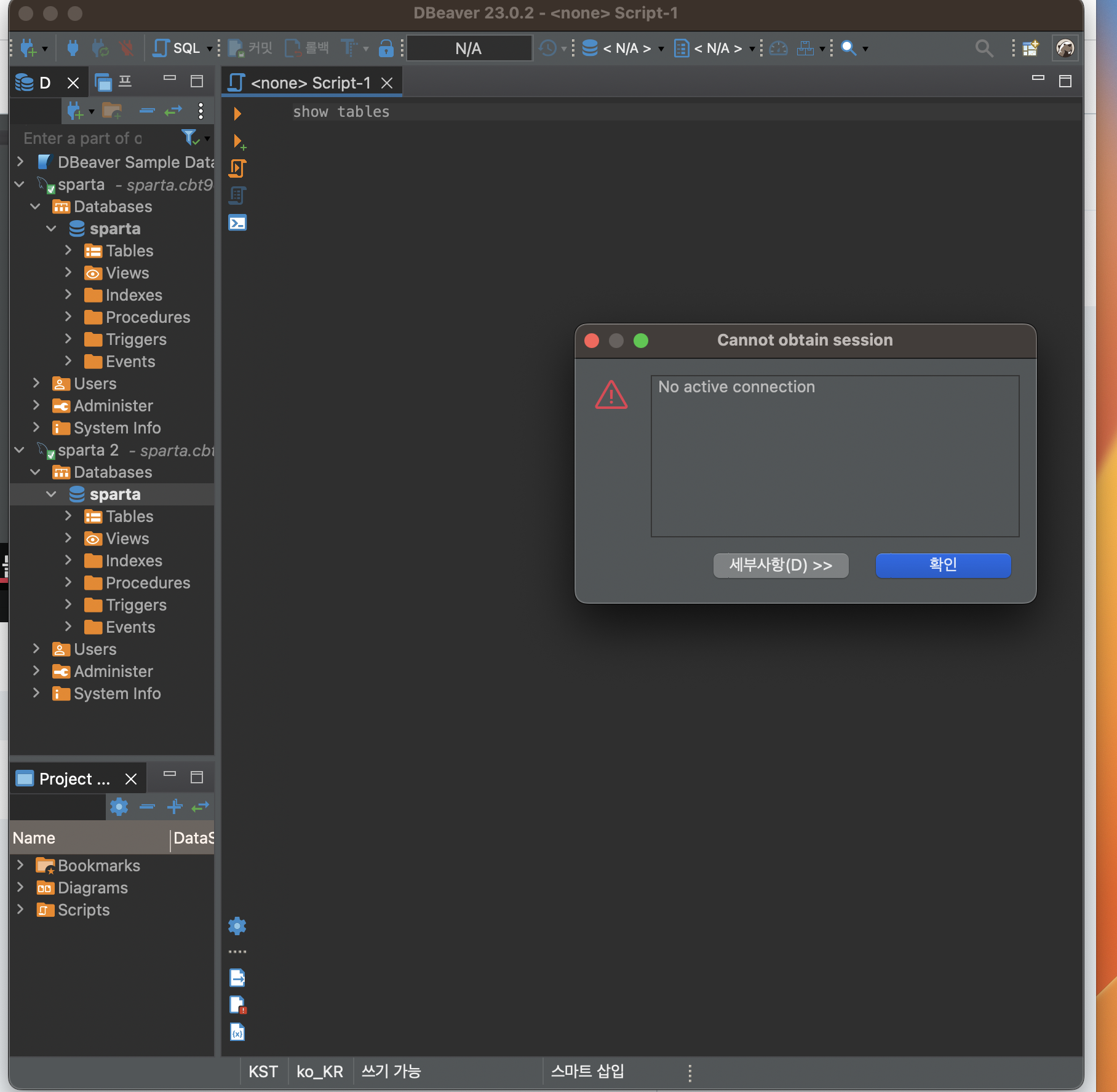Image resolution: width=1117 pixels, height=1092 pixels.
Task: Click the Project panel configure gear icon
Action: tap(119, 807)
